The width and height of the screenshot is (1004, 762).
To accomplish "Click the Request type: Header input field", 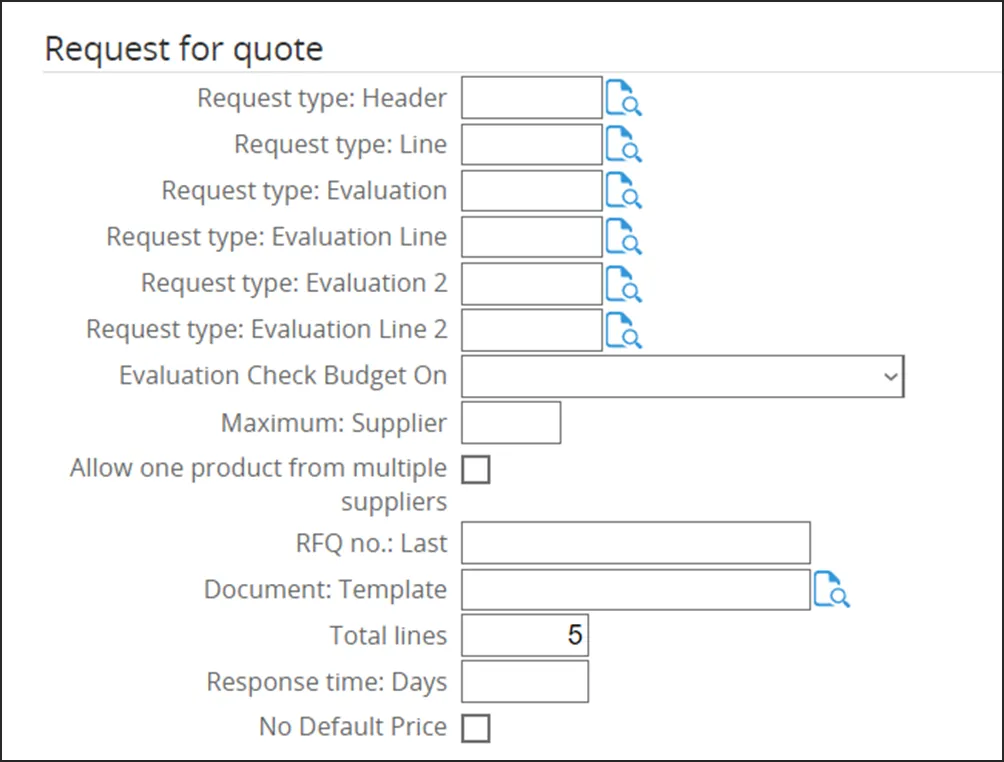I will click(531, 99).
